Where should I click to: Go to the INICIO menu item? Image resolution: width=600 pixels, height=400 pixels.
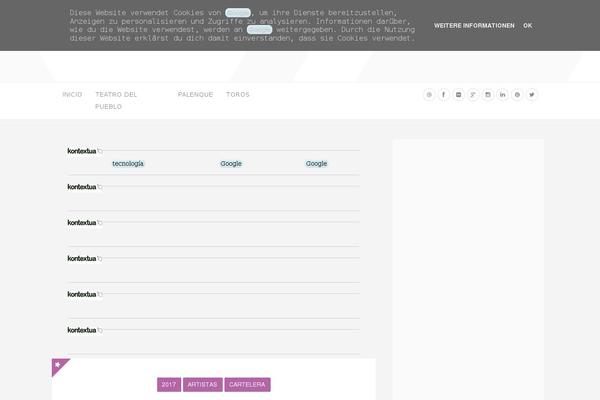[x=72, y=95]
